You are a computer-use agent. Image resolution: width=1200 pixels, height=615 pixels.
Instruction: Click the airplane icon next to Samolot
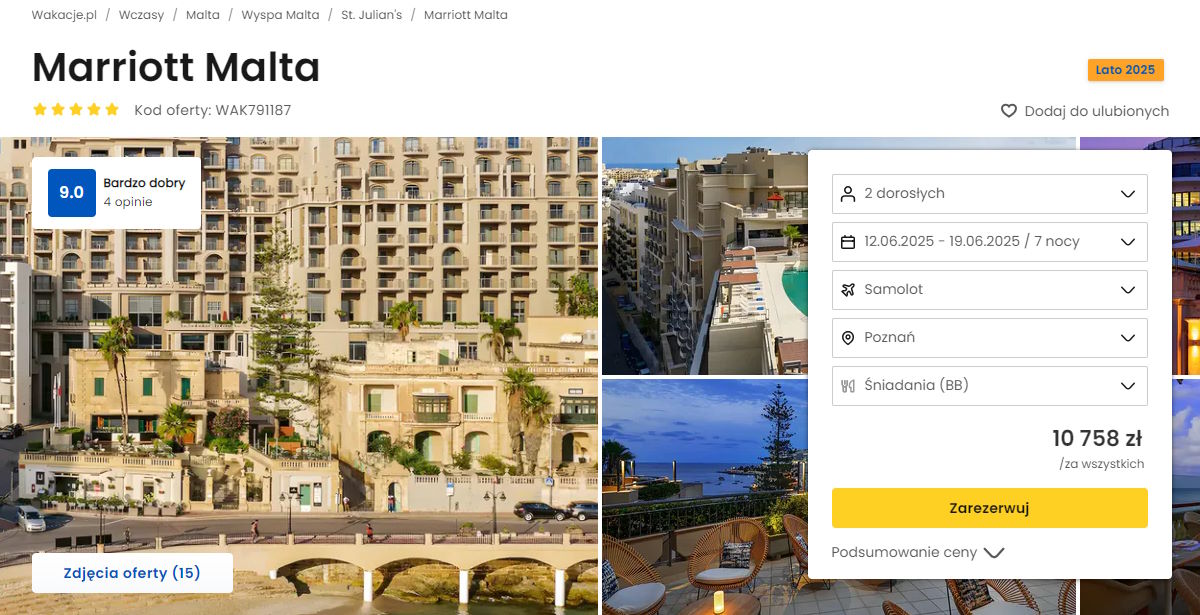click(848, 289)
